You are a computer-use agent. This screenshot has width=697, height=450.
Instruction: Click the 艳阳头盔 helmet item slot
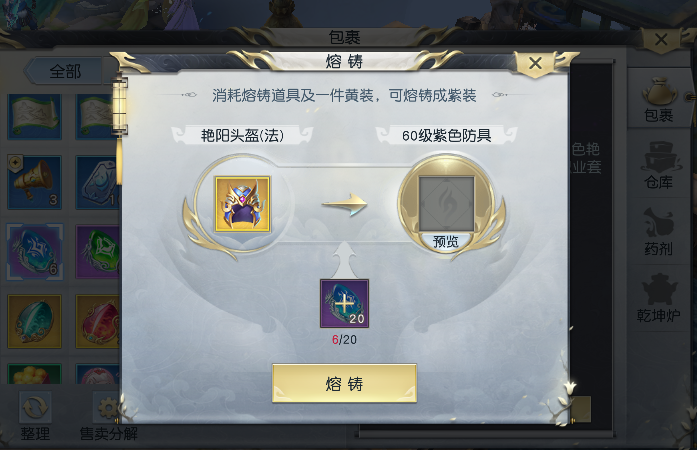pyautogui.click(x=243, y=204)
